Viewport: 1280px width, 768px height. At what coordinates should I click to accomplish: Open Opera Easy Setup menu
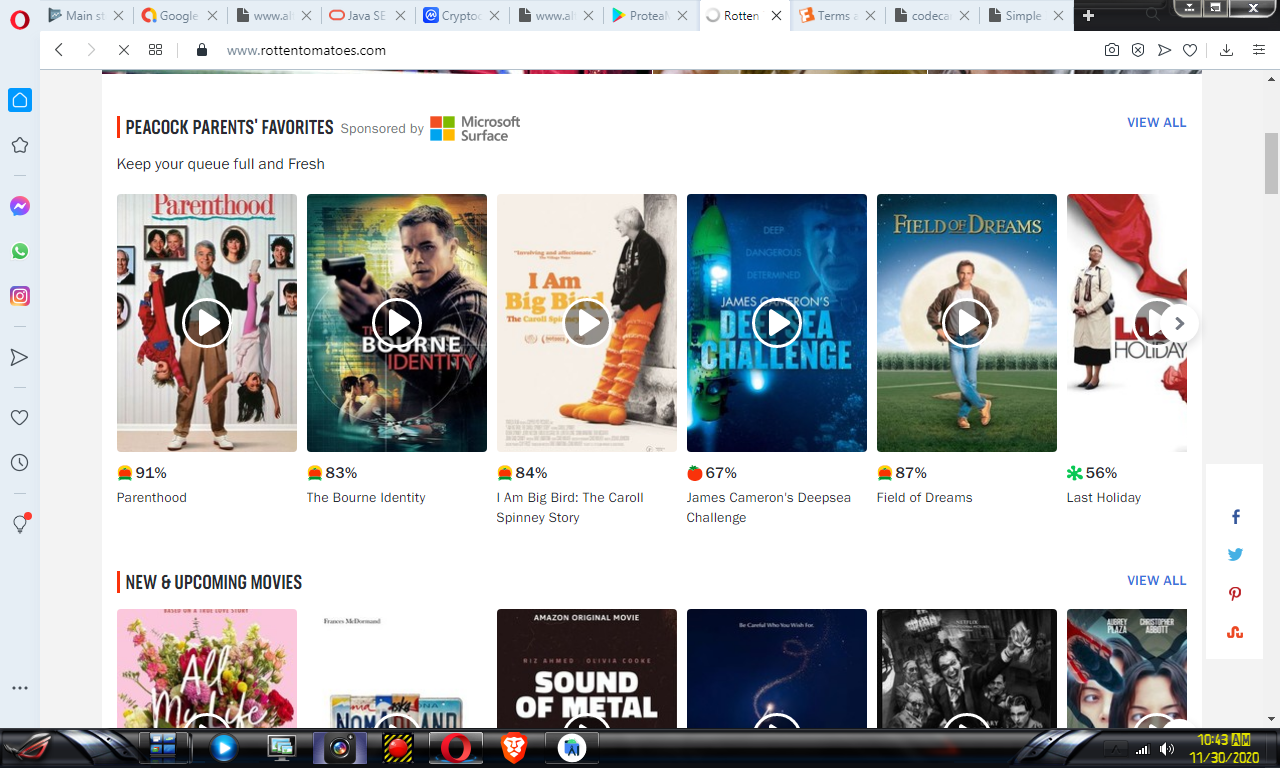coord(1259,50)
